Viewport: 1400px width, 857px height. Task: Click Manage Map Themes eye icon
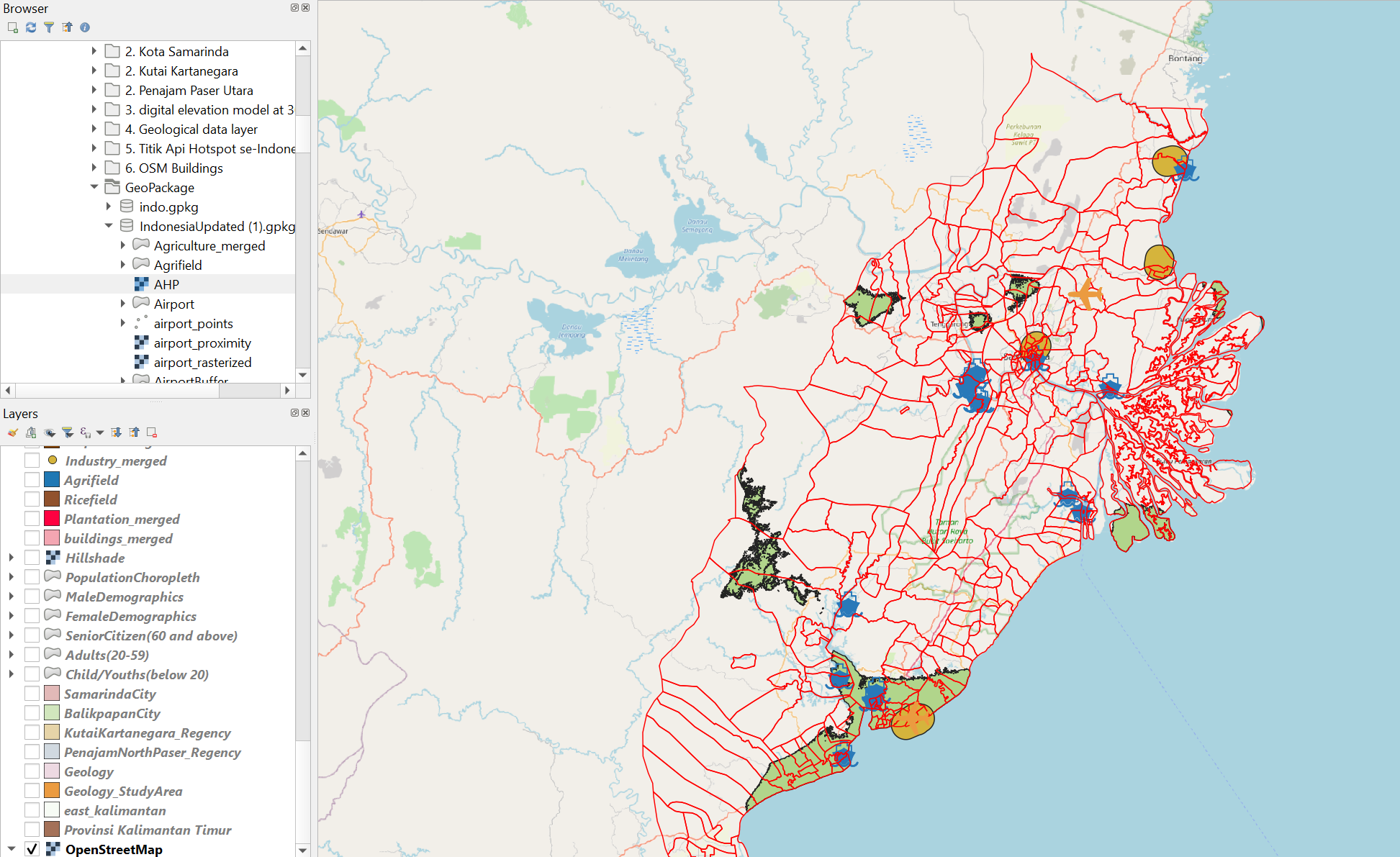coord(50,432)
